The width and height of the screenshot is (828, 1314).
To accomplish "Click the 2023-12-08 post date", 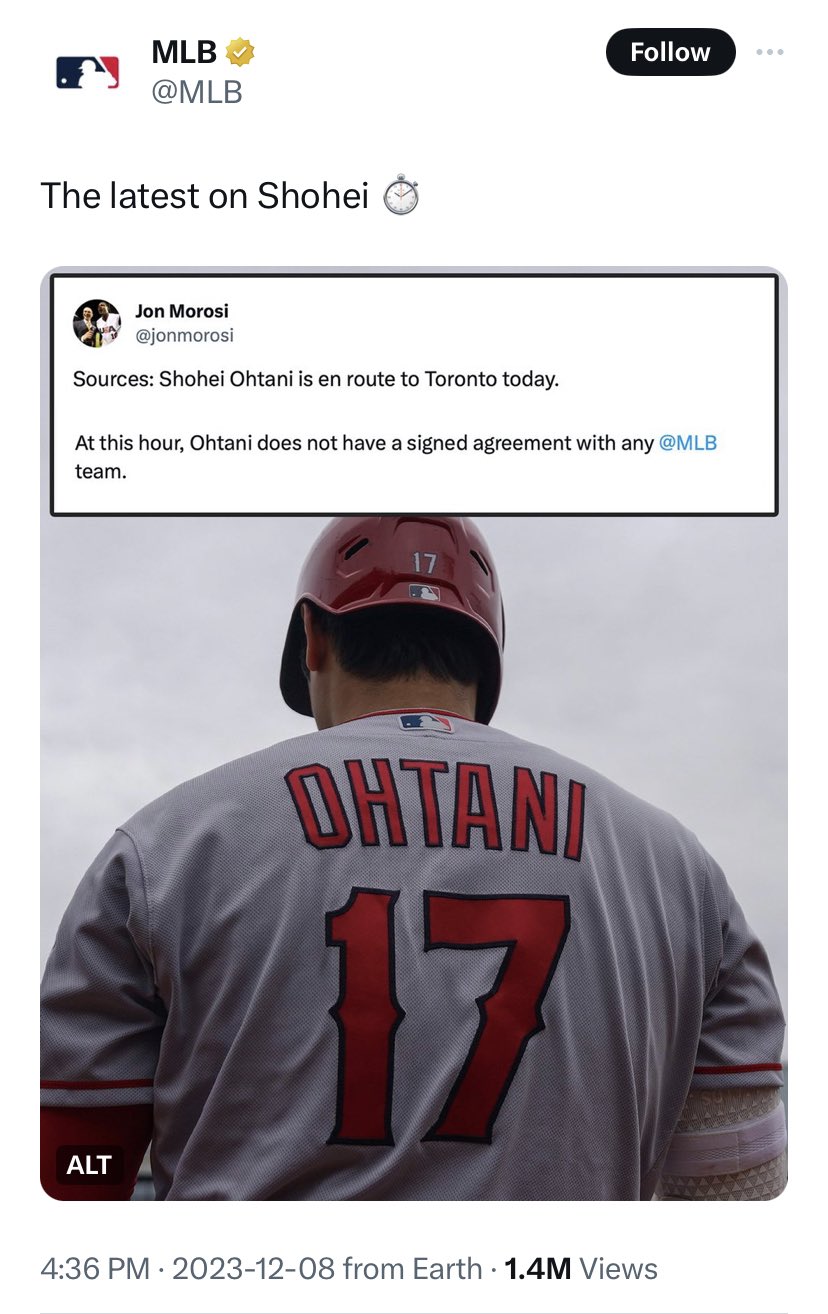I will (x=252, y=1269).
